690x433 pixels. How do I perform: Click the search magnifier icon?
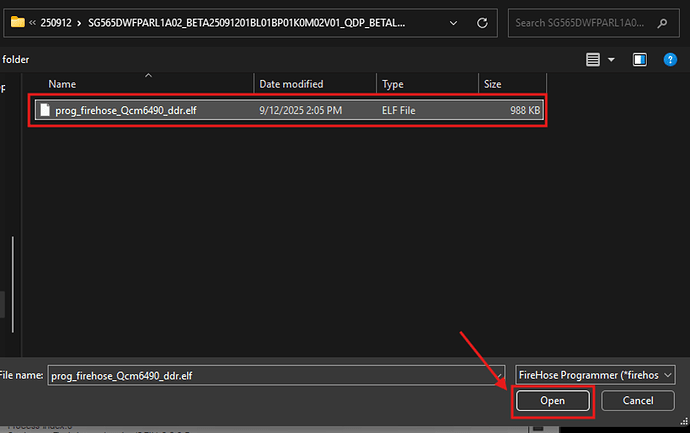pyautogui.click(x=662, y=23)
